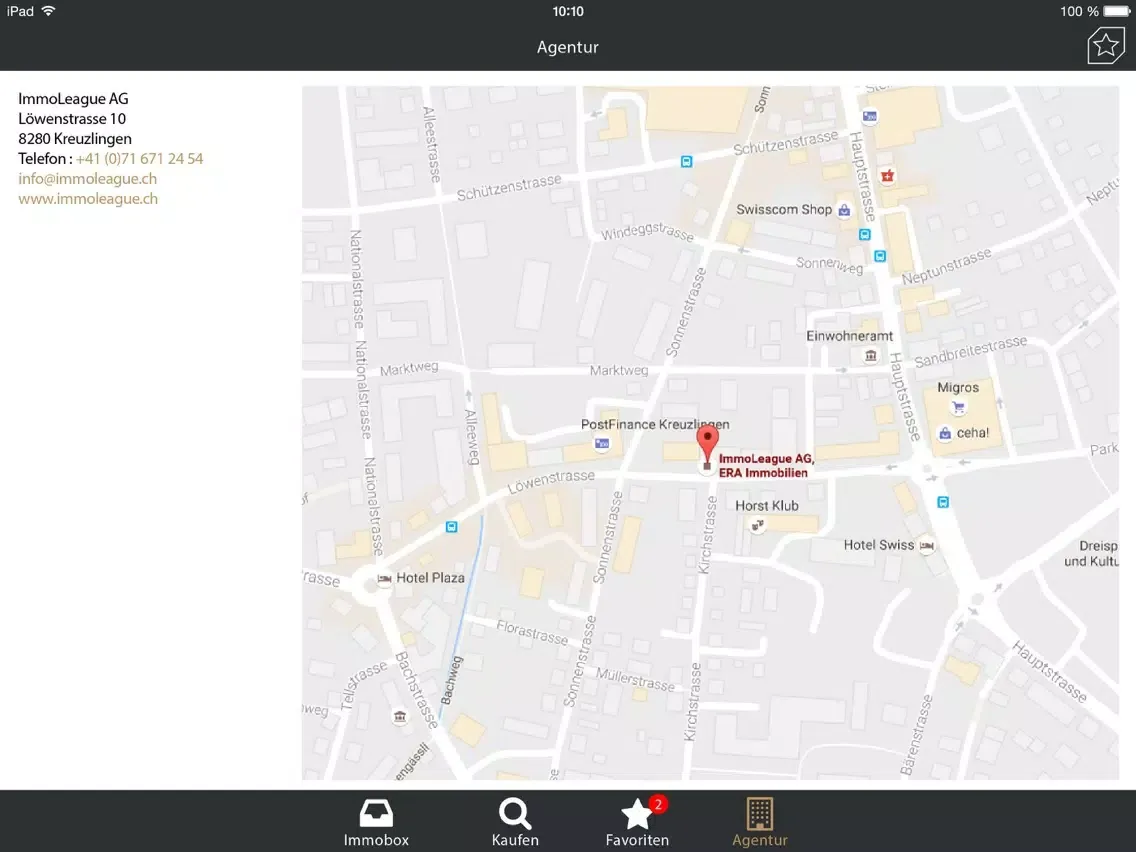Open the Immobox tab
Image resolution: width=1136 pixels, height=852 pixels.
376,822
